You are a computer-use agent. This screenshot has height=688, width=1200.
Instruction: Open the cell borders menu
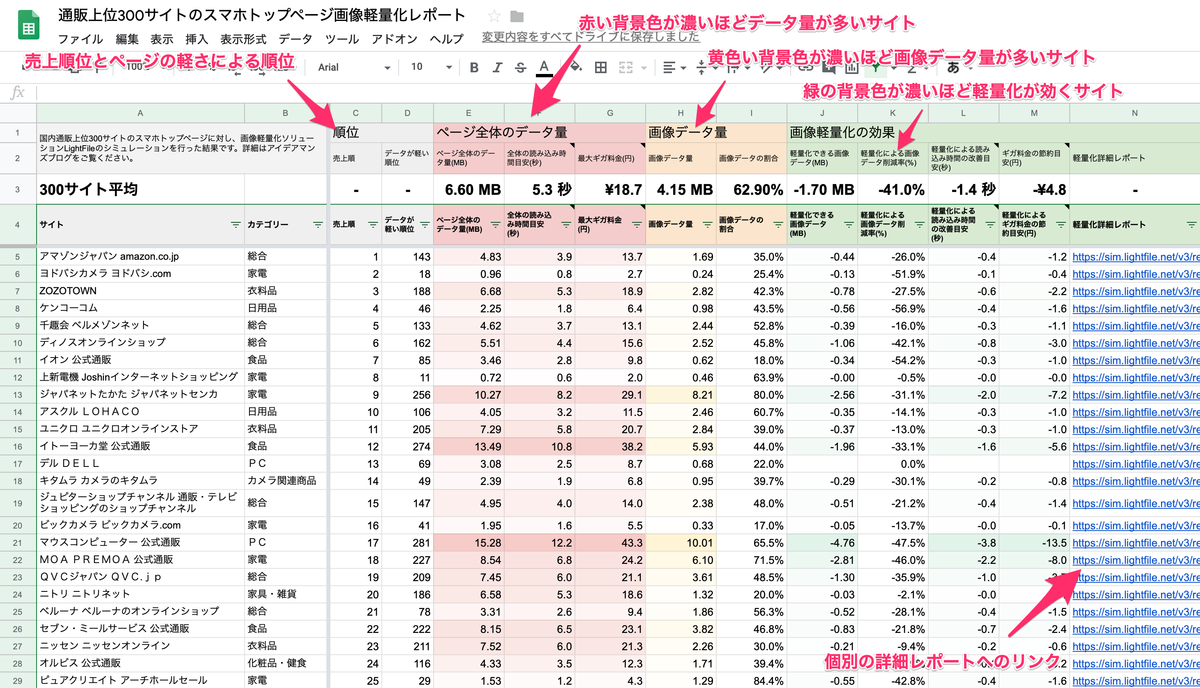600,68
